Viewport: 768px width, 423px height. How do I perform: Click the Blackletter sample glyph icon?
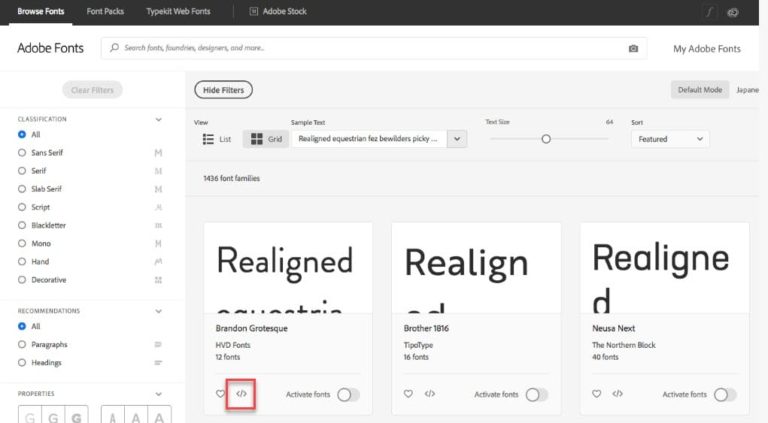[158, 225]
